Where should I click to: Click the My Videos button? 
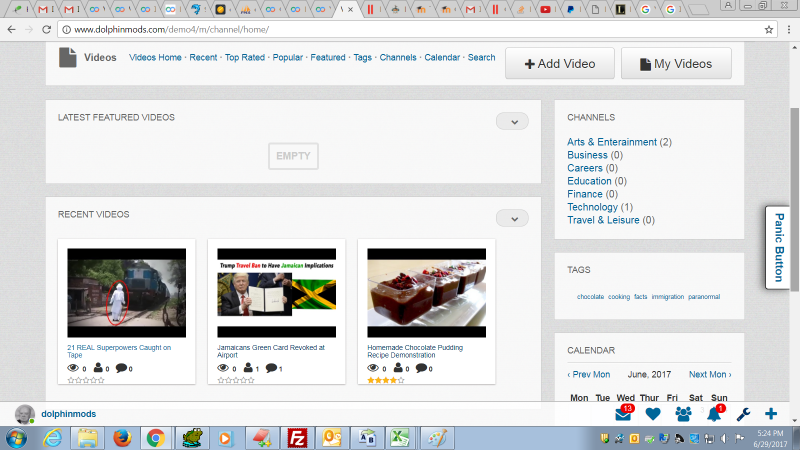coord(676,63)
